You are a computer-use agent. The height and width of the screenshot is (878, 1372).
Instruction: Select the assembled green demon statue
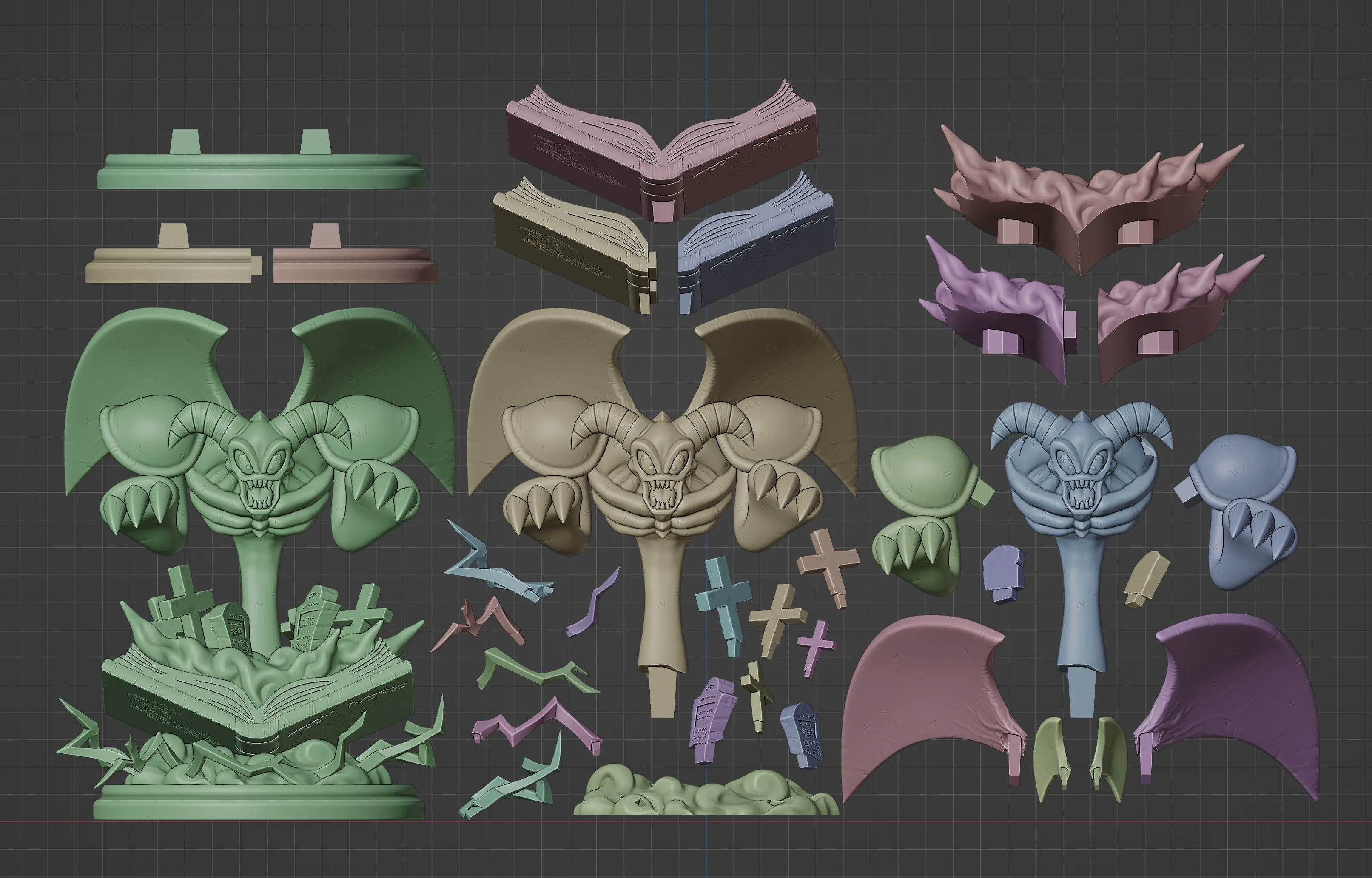[256, 565]
